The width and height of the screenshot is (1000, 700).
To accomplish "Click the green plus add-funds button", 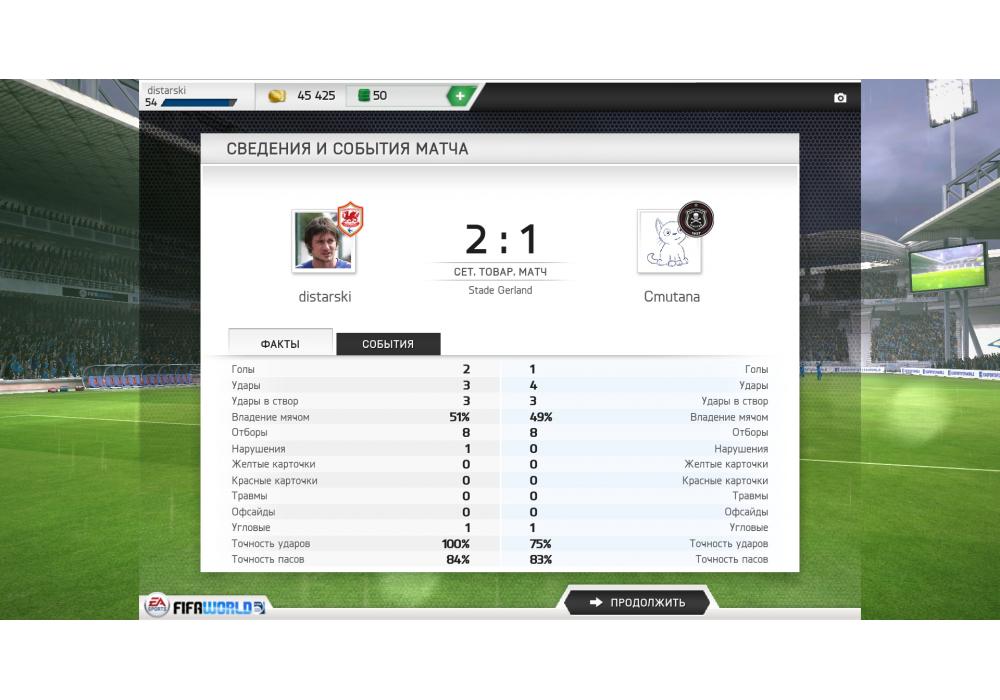I will [460, 96].
